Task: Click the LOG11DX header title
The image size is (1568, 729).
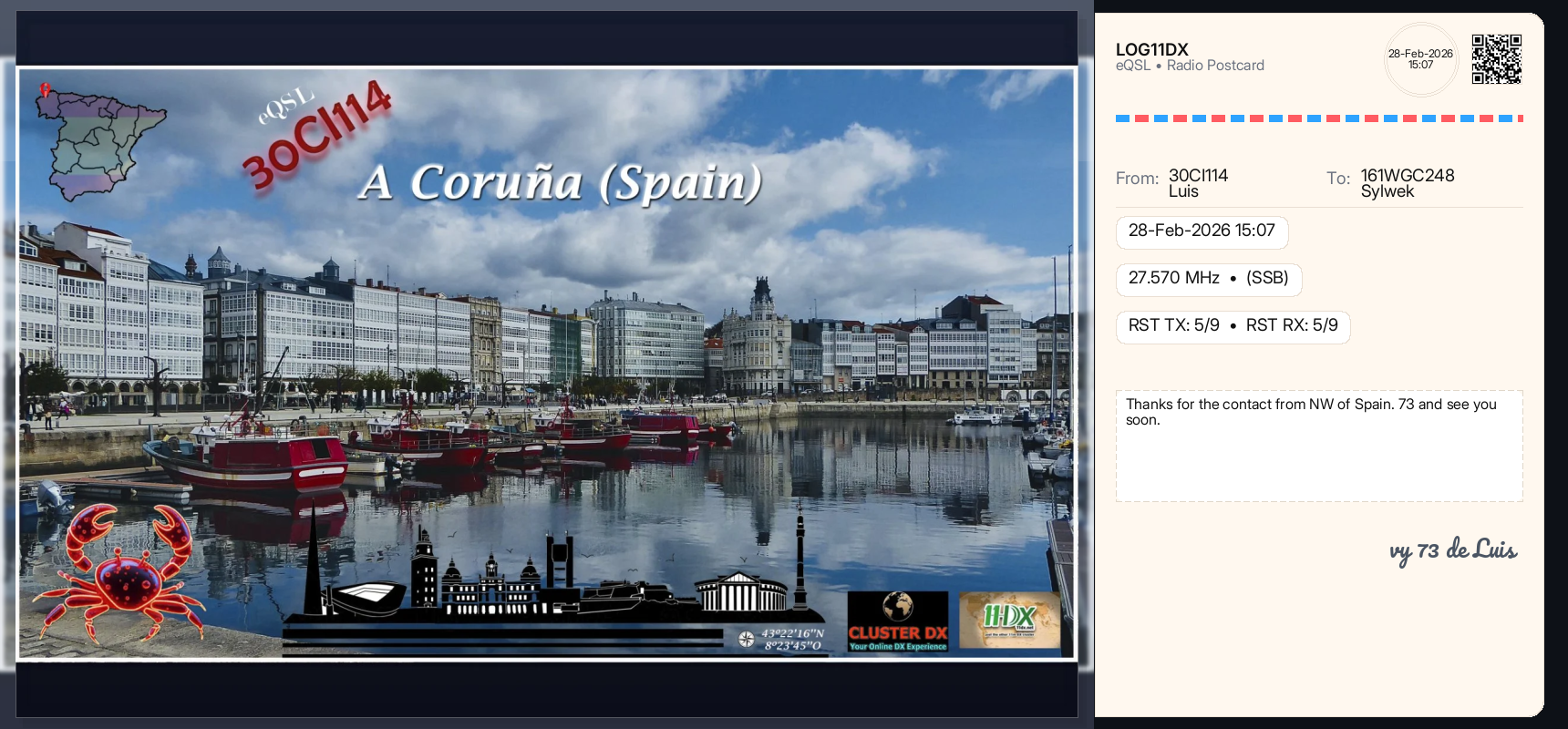Action: coord(1151,50)
